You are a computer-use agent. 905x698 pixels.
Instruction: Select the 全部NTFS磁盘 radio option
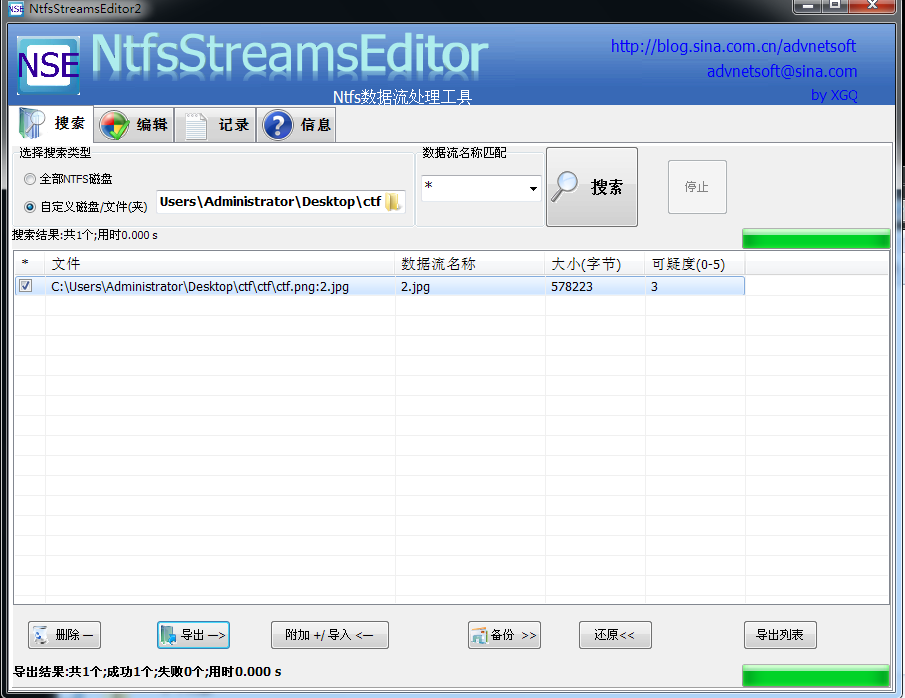coord(30,179)
